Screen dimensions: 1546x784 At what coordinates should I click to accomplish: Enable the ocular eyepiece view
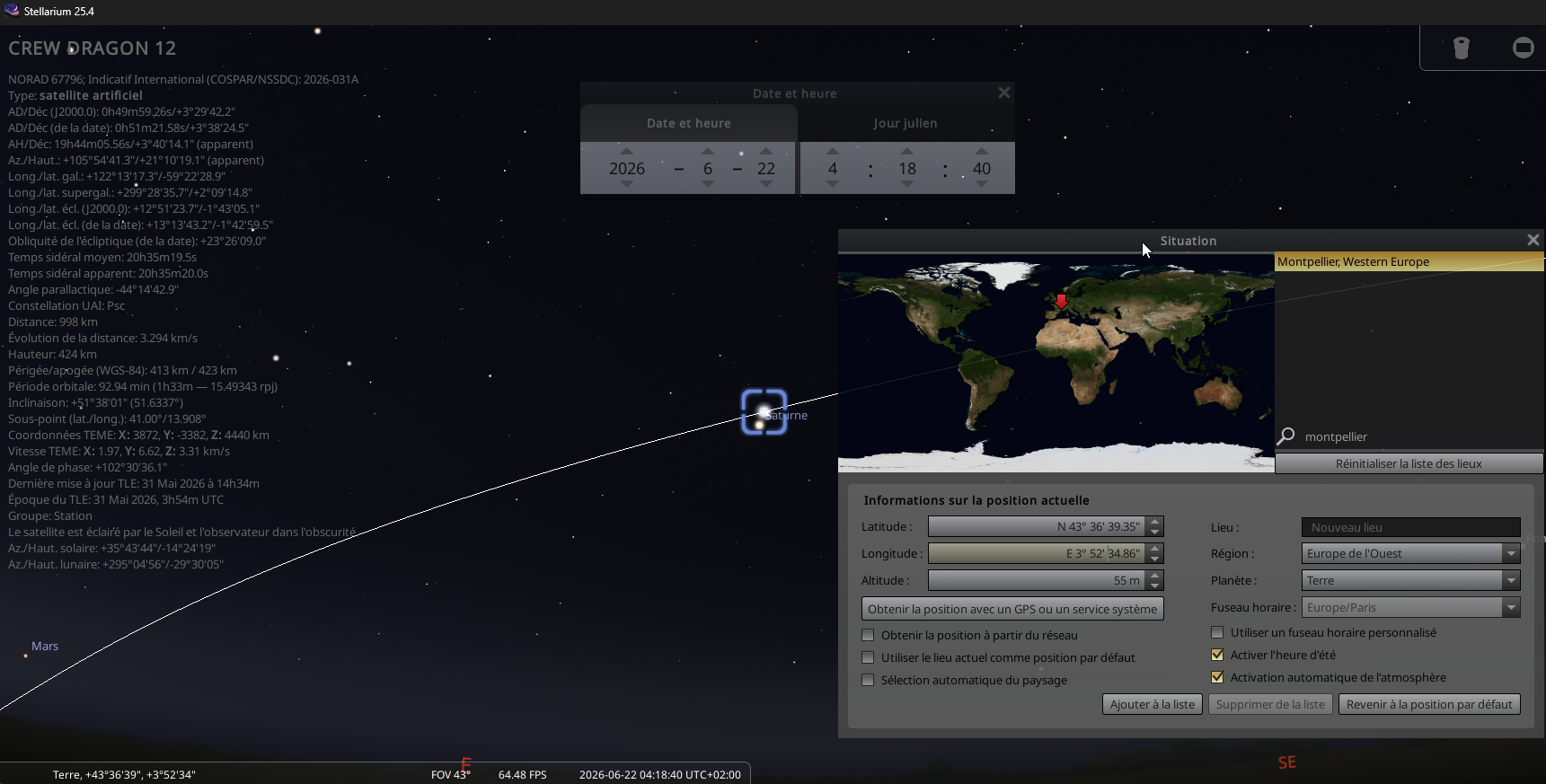[1462, 48]
